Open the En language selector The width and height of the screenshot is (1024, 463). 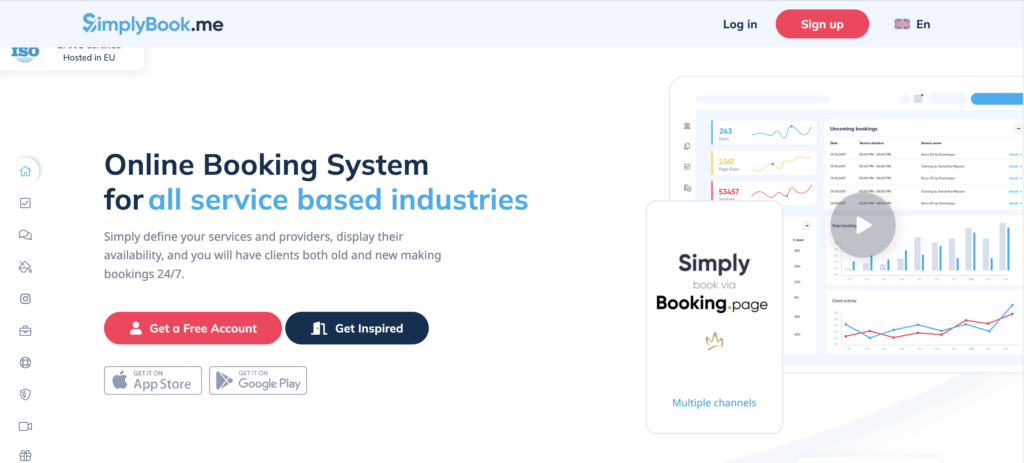click(923, 24)
